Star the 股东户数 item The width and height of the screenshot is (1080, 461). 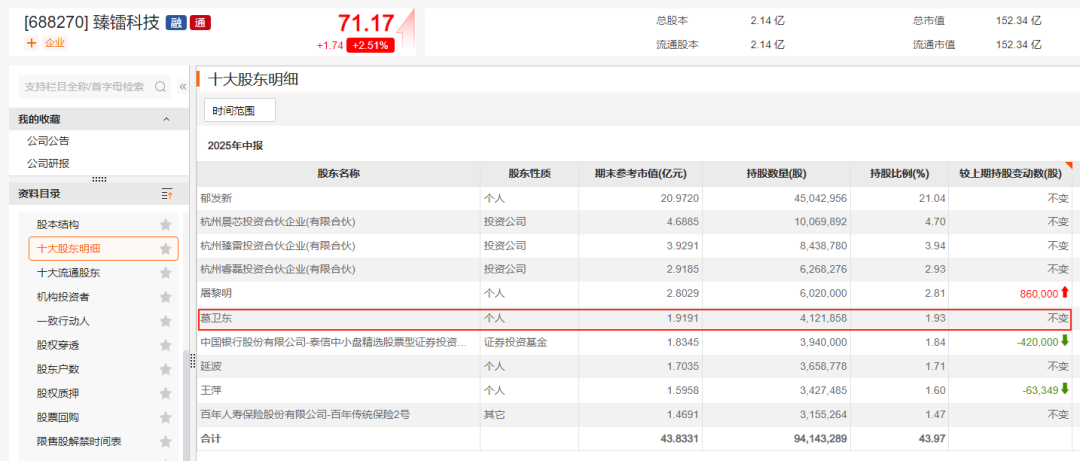[165, 369]
